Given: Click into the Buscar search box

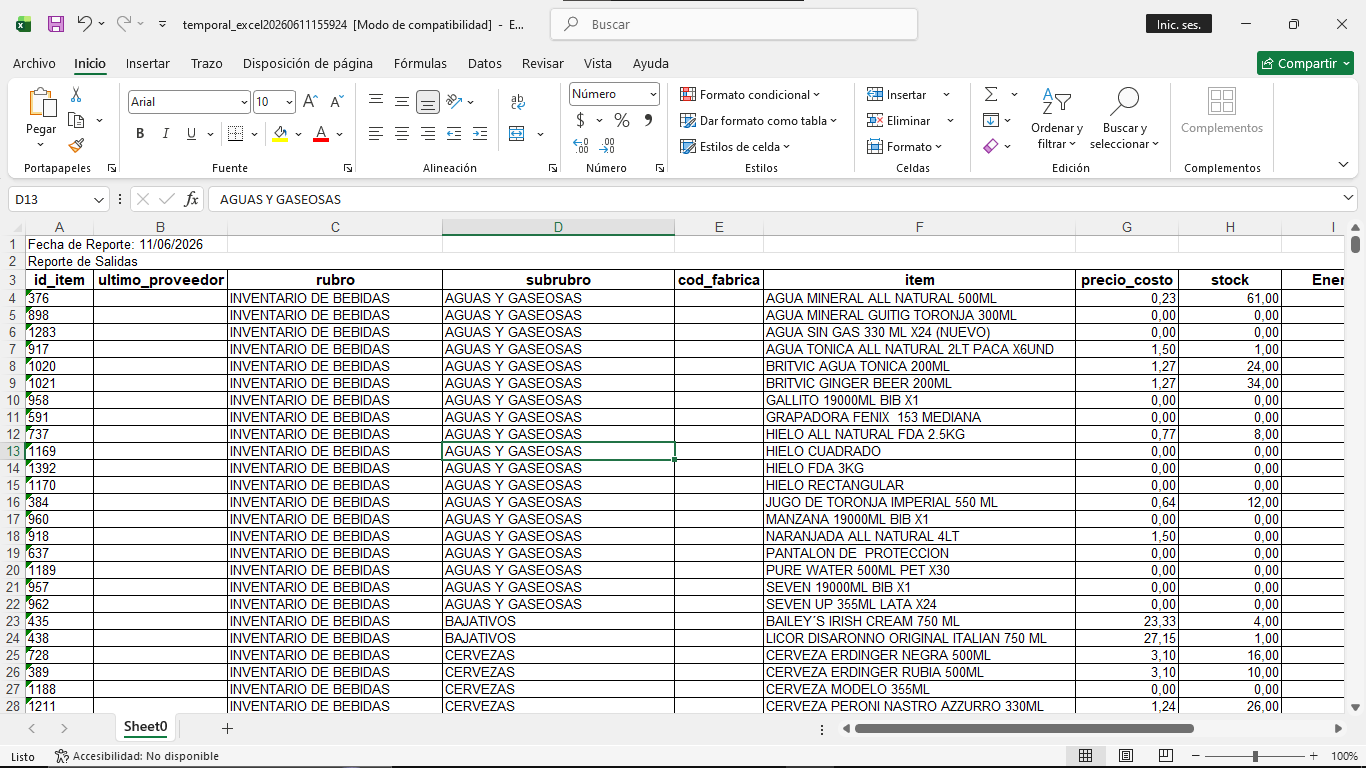Looking at the screenshot, I should tap(734, 24).
